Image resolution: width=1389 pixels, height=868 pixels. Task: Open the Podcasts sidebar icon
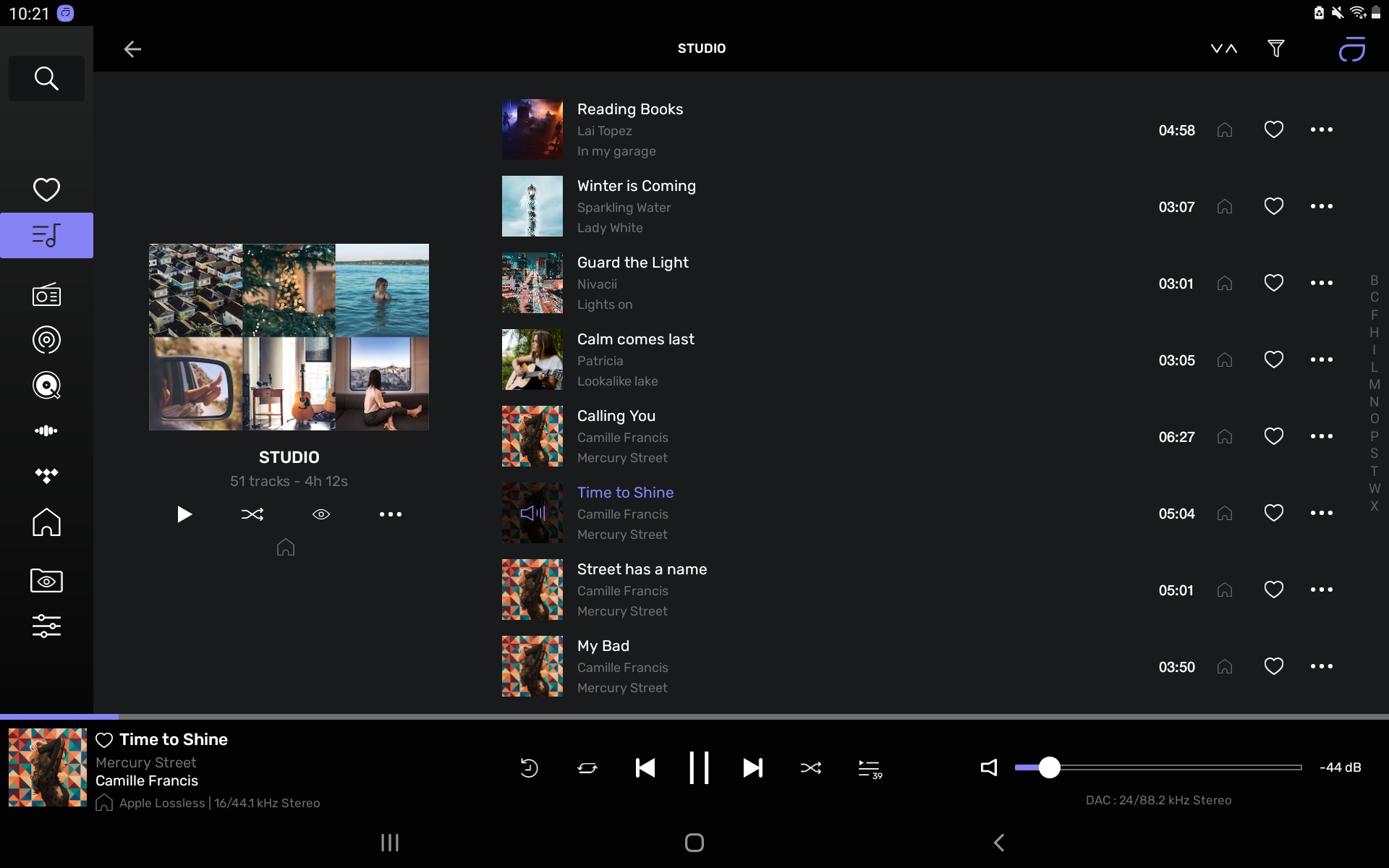point(46,340)
